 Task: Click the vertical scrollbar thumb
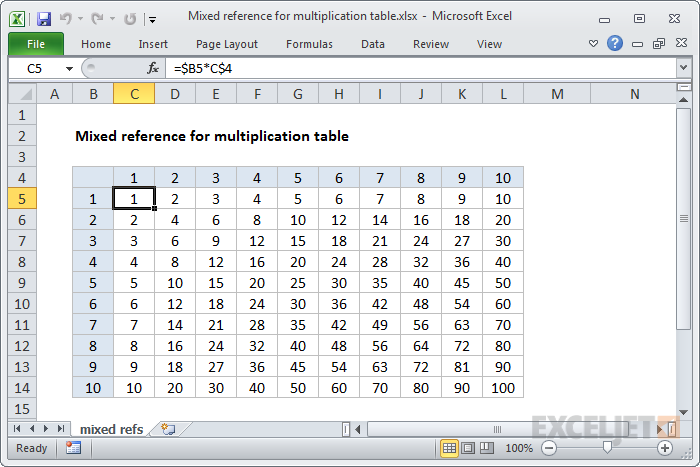pos(683,218)
